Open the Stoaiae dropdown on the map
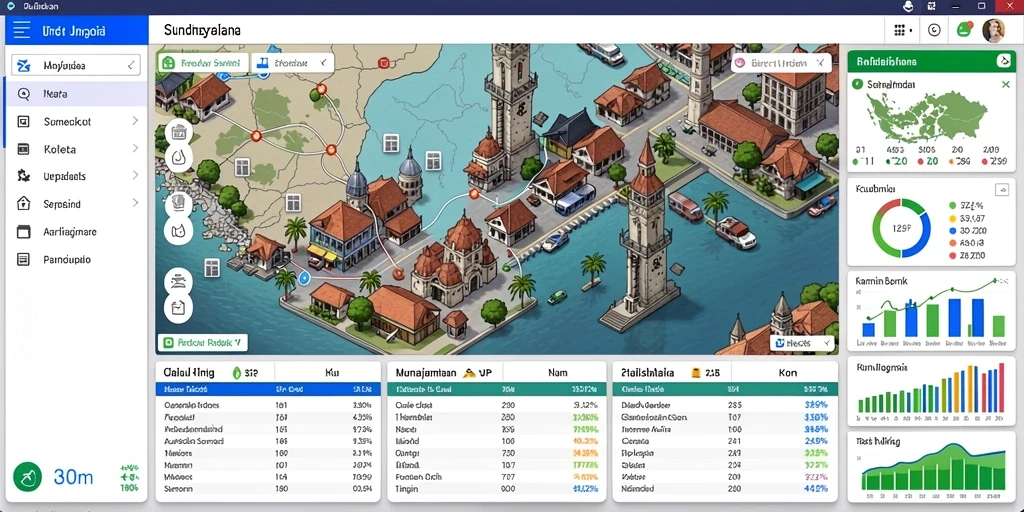 click(x=293, y=63)
